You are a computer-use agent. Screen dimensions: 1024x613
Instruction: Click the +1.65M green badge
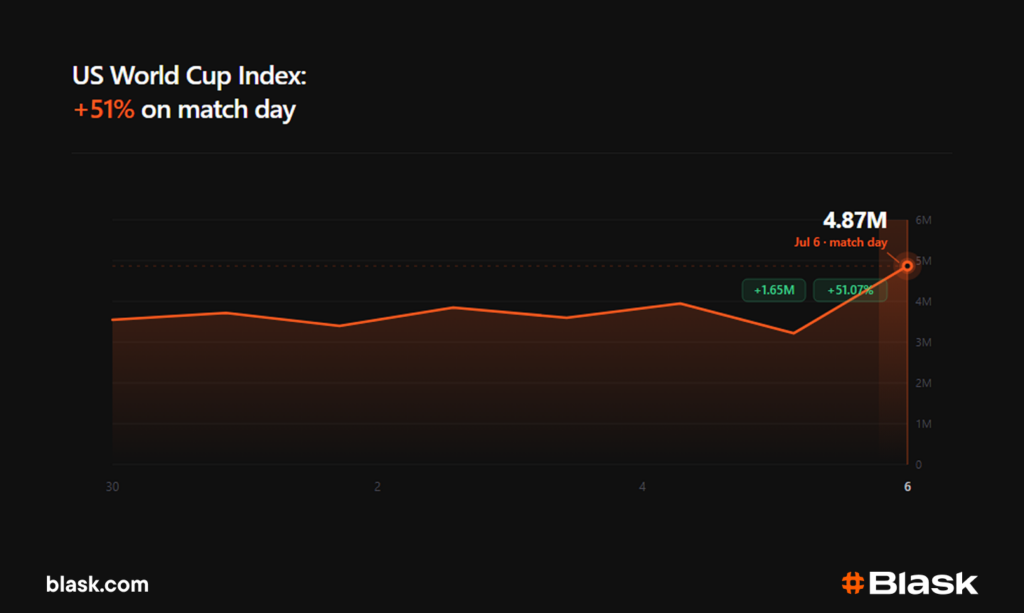pyautogui.click(x=774, y=290)
